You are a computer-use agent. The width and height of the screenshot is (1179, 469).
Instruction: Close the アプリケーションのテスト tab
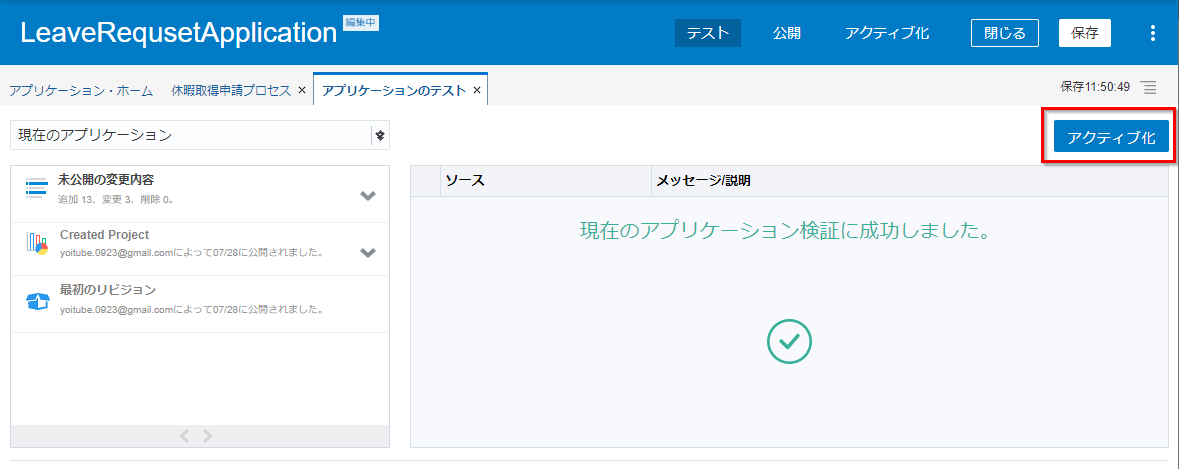click(477, 91)
